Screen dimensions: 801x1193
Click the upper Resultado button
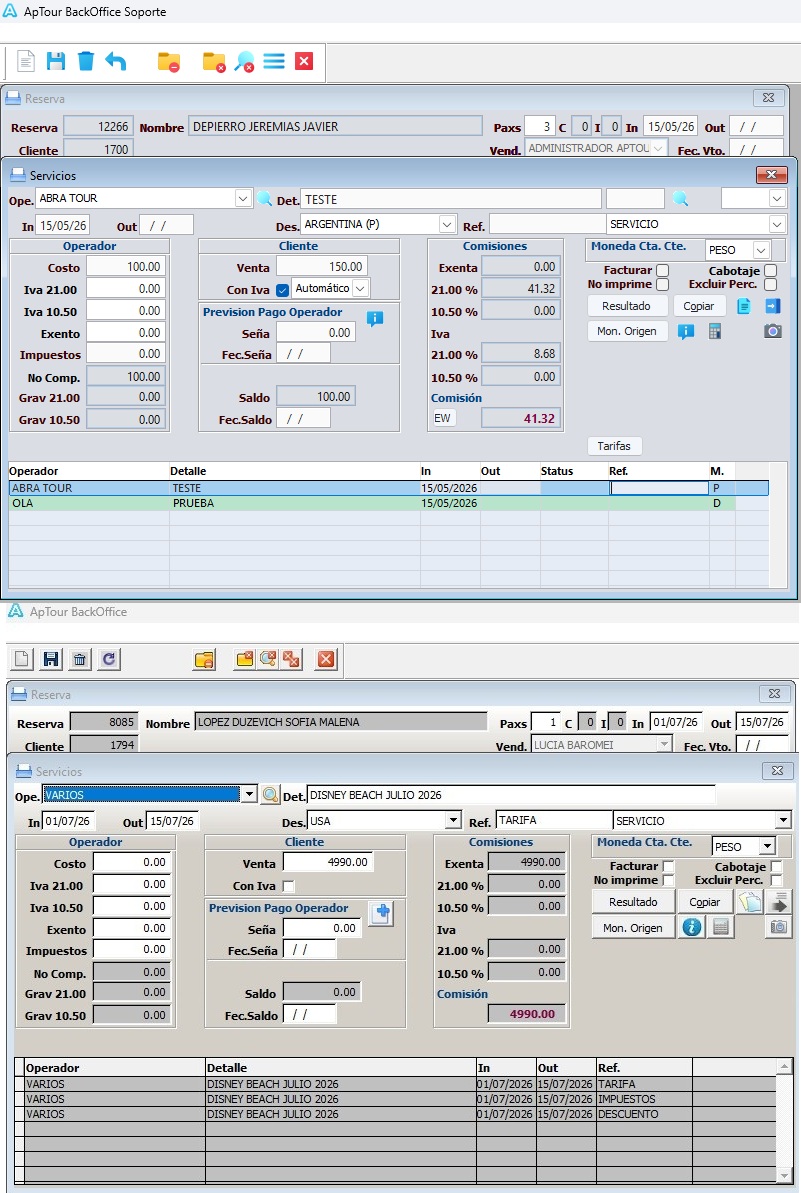tap(626, 306)
